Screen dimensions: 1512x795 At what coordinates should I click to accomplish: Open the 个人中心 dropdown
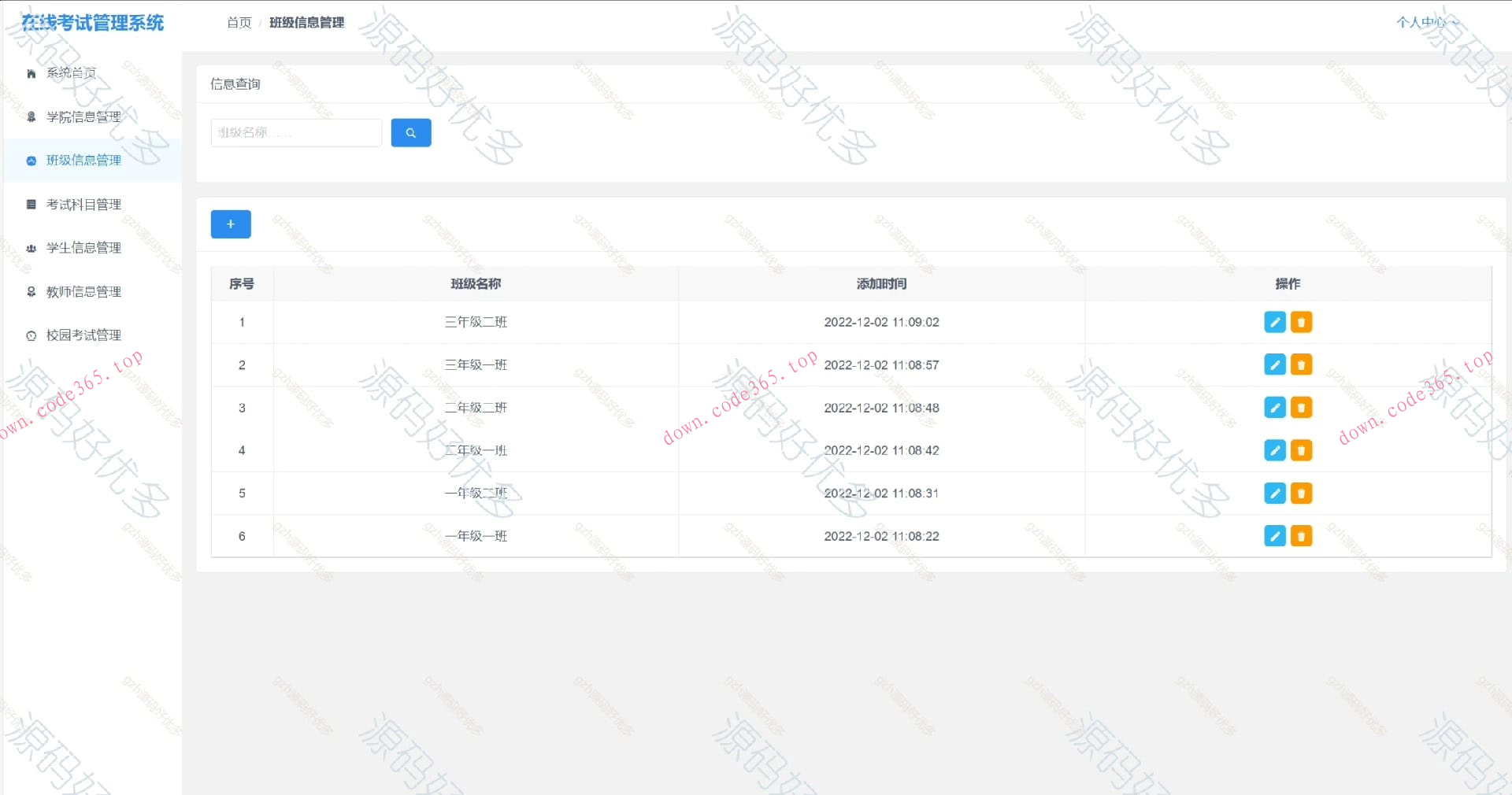1428,23
